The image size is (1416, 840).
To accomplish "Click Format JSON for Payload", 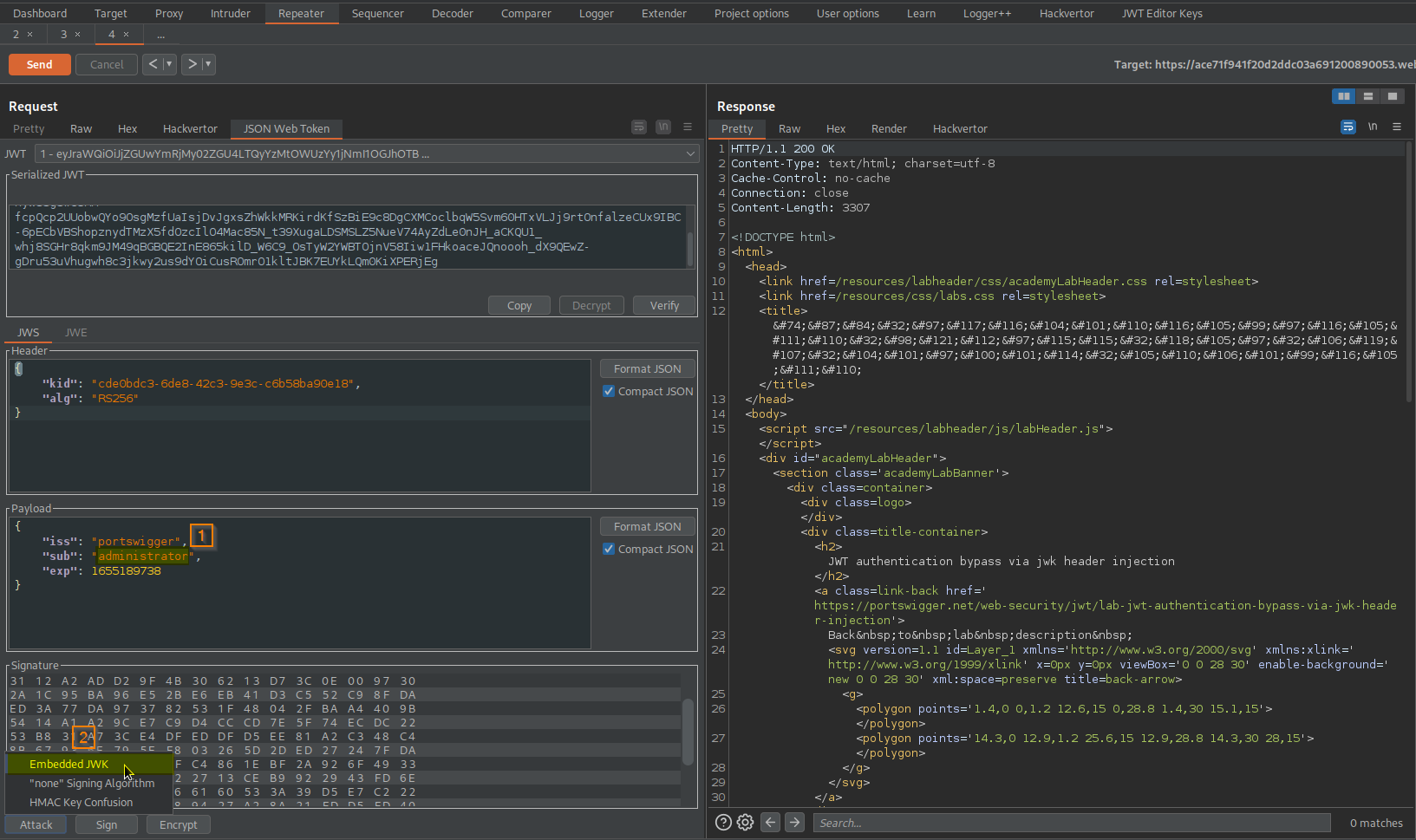I will pyautogui.click(x=648, y=527).
